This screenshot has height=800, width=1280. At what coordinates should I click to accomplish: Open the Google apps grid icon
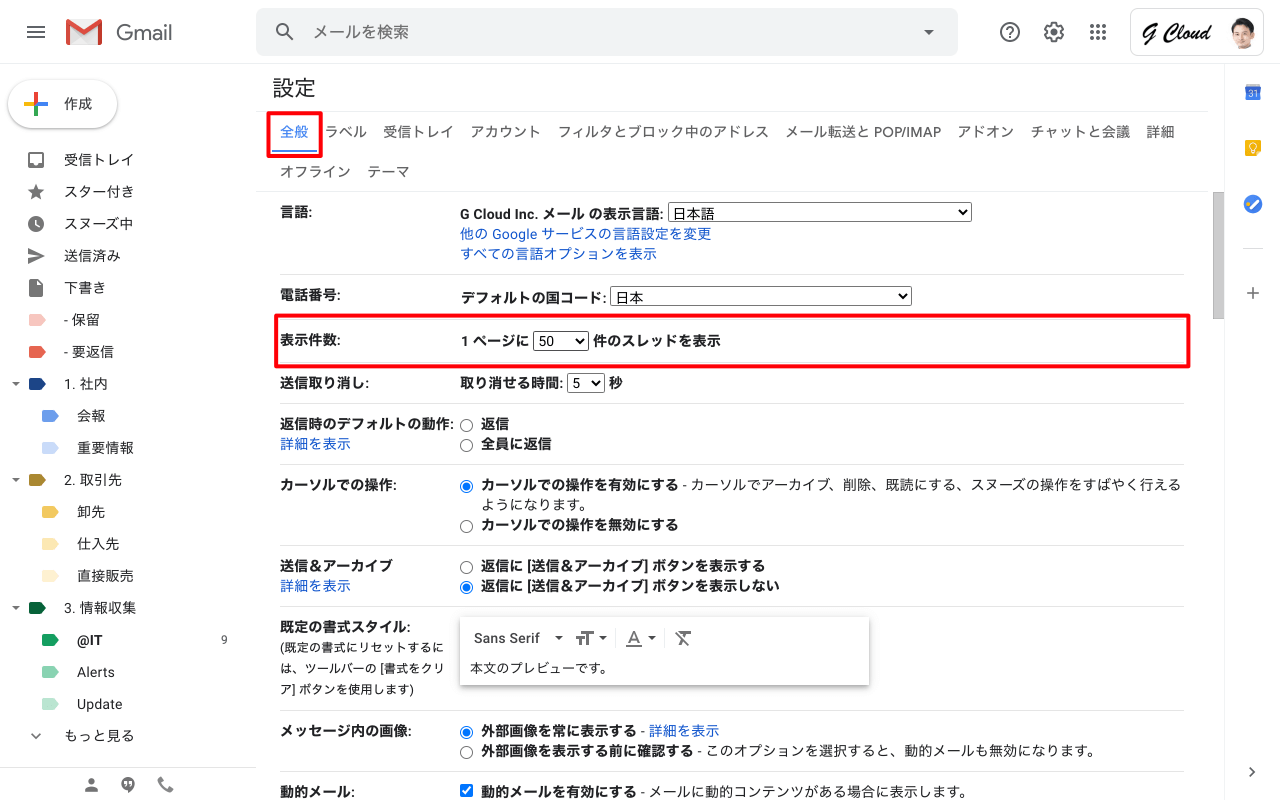pyautogui.click(x=1098, y=32)
